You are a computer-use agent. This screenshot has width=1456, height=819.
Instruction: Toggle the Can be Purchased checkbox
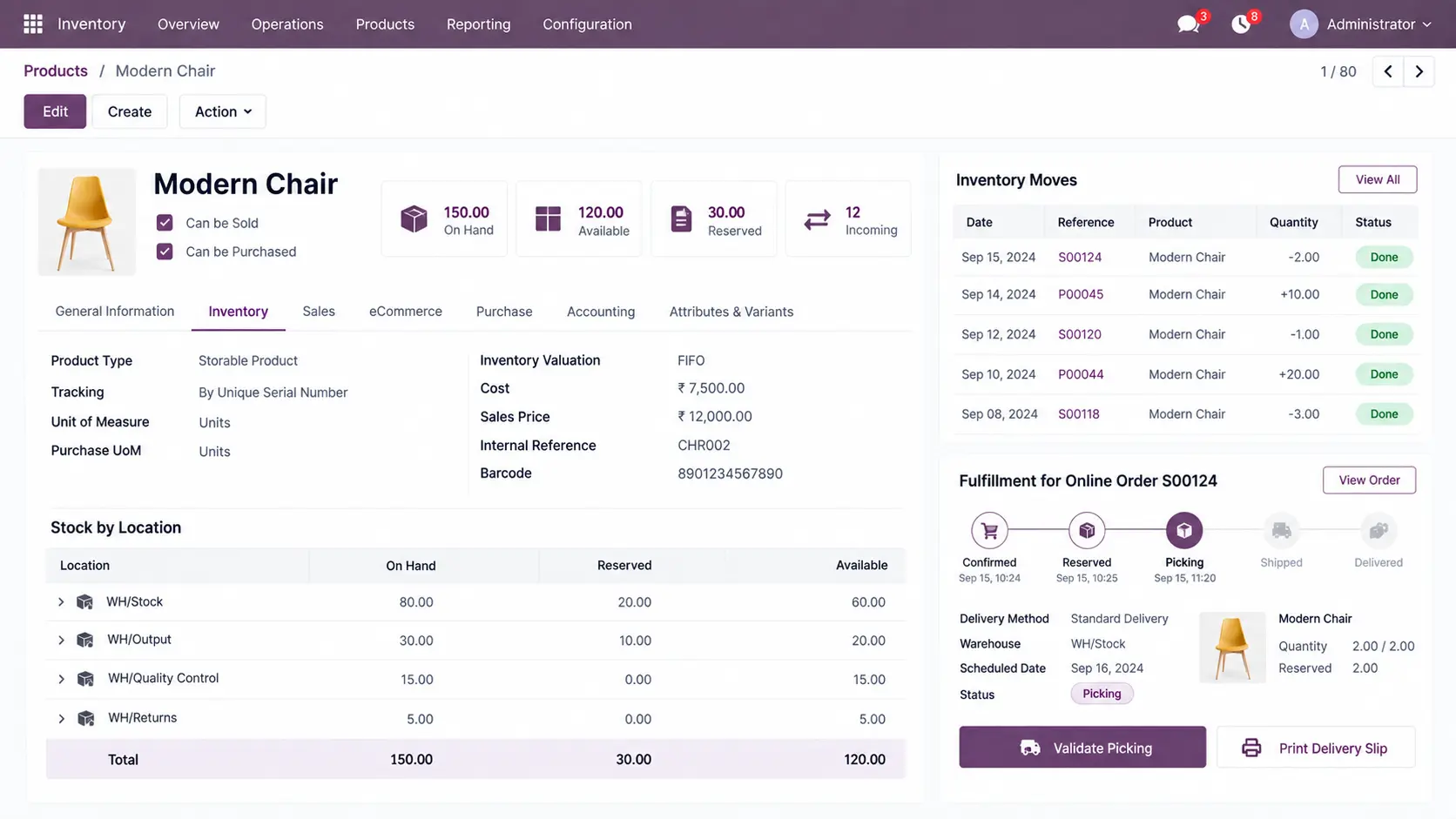coord(165,252)
